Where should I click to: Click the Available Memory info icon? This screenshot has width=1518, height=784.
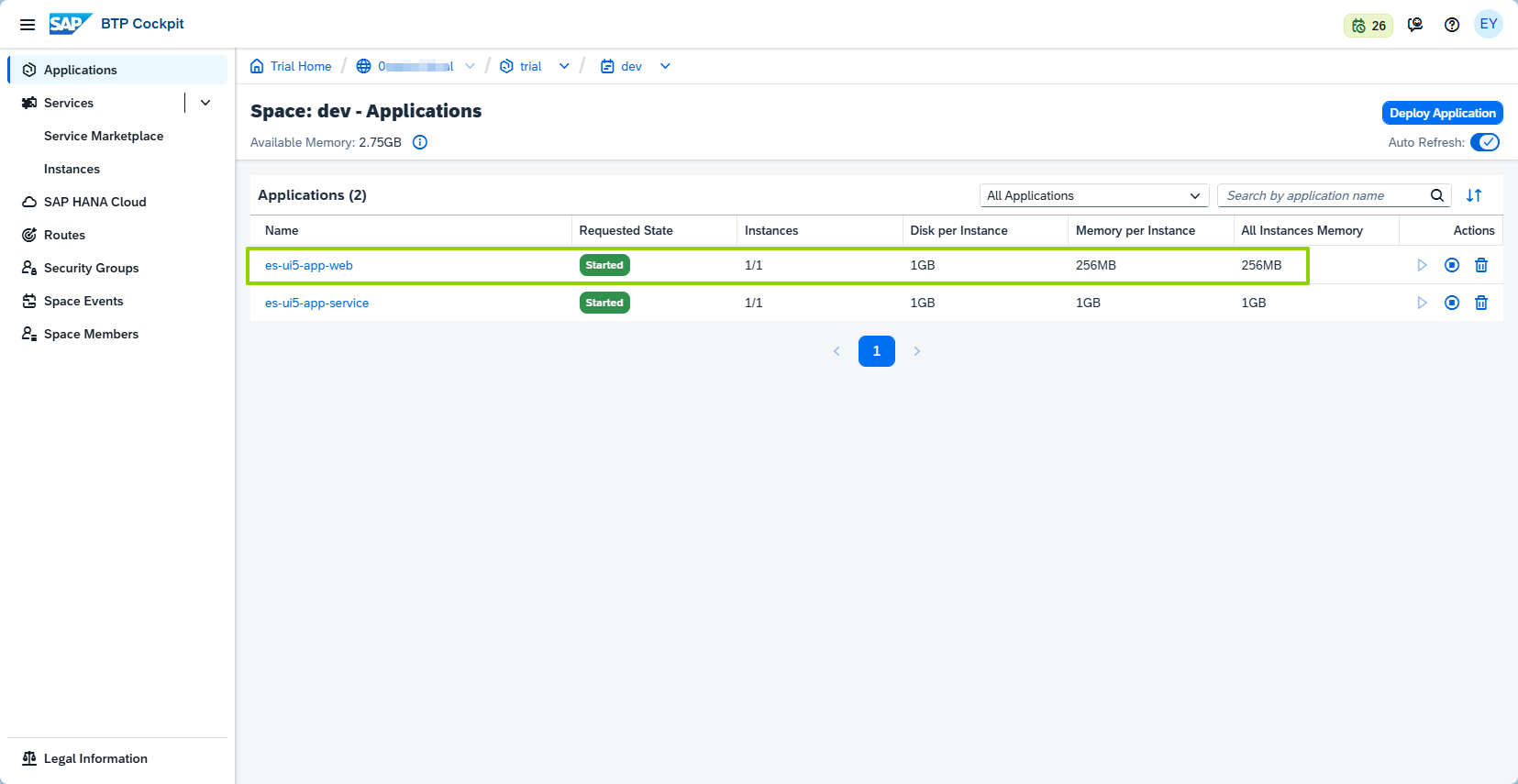coord(420,142)
